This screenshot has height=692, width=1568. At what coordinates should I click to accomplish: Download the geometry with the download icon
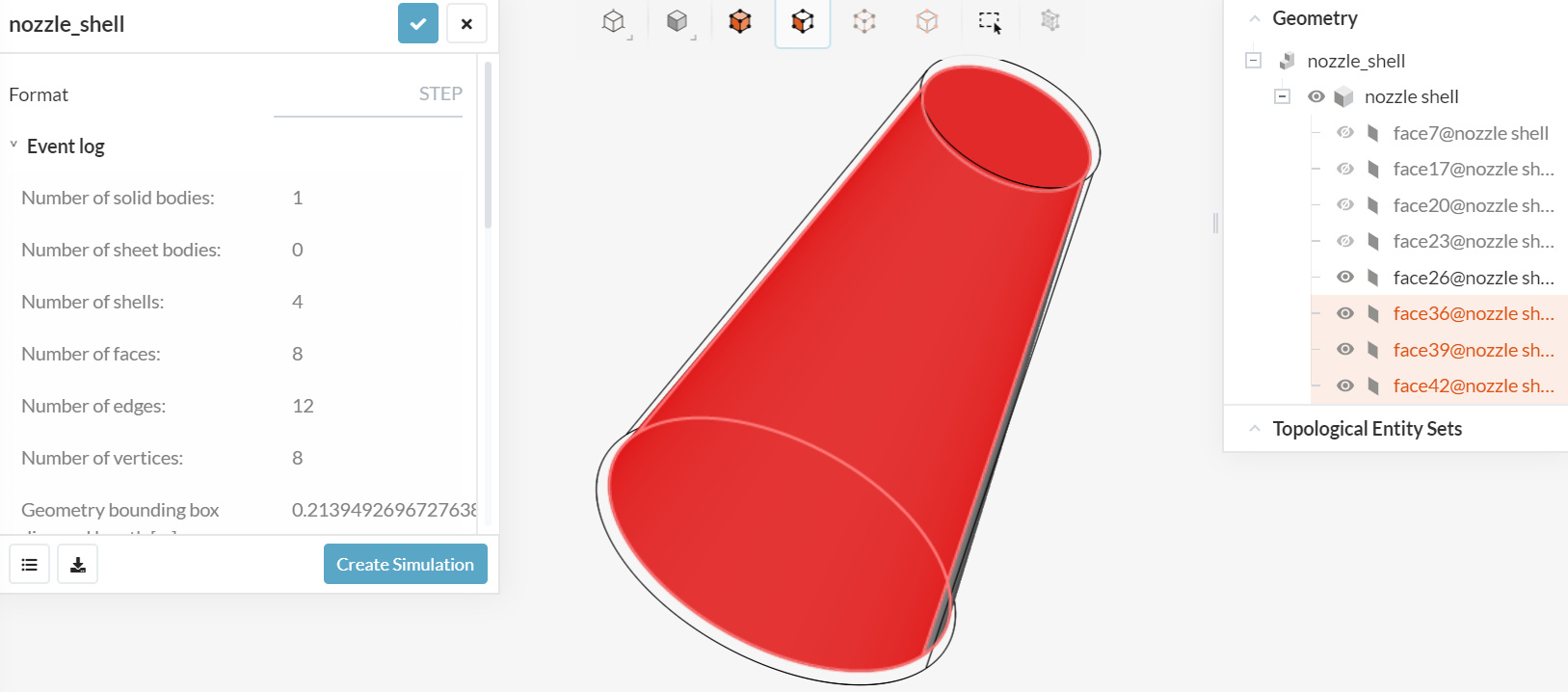78,564
